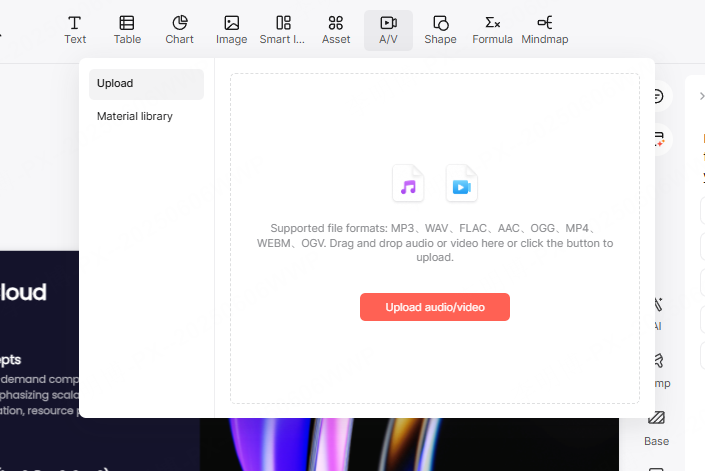Open the Formula tool
Screen dimensions: 705x471
tap(492, 30)
